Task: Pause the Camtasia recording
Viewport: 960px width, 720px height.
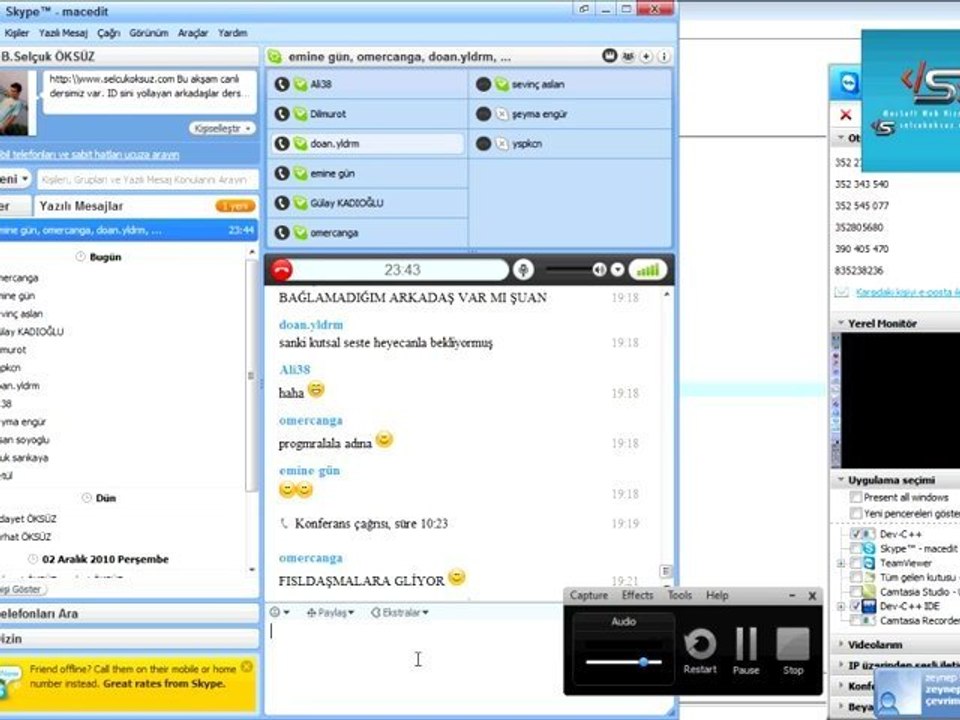Action: (x=746, y=651)
